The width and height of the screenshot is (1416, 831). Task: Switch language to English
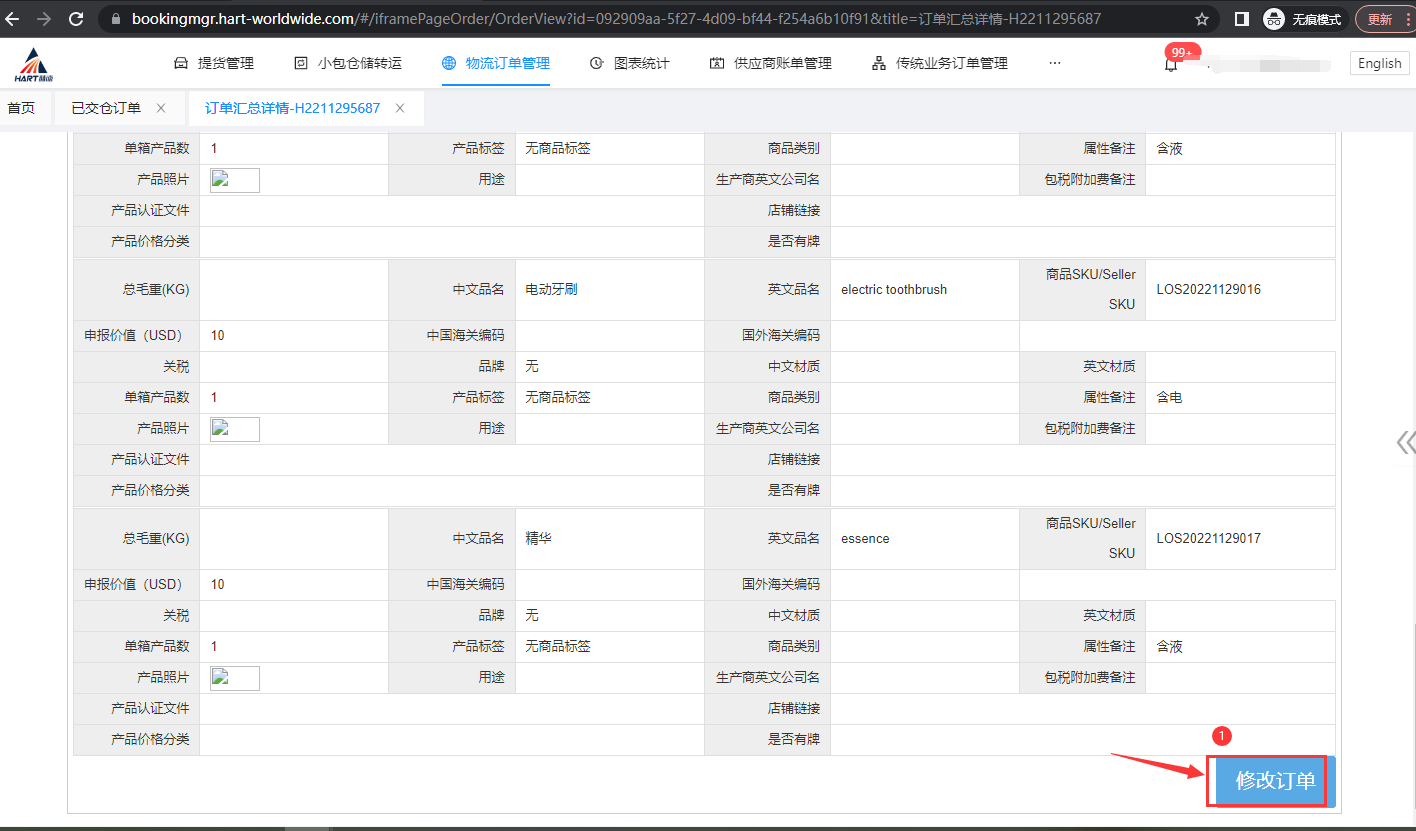pos(1379,63)
